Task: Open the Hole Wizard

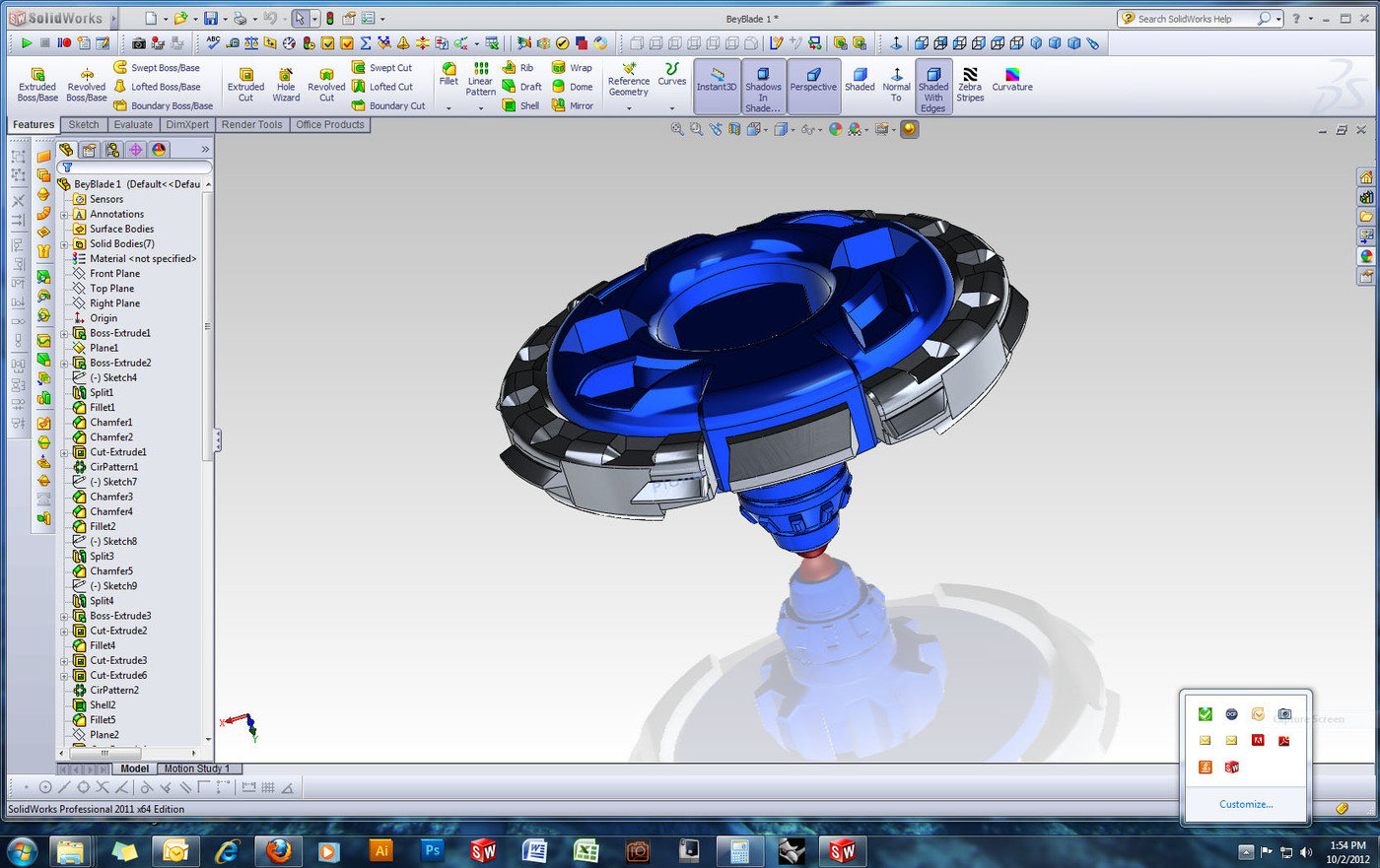Action: coord(286,85)
